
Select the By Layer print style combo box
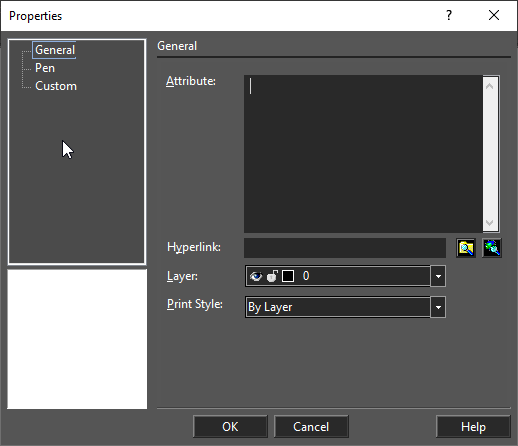coord(345,307)
